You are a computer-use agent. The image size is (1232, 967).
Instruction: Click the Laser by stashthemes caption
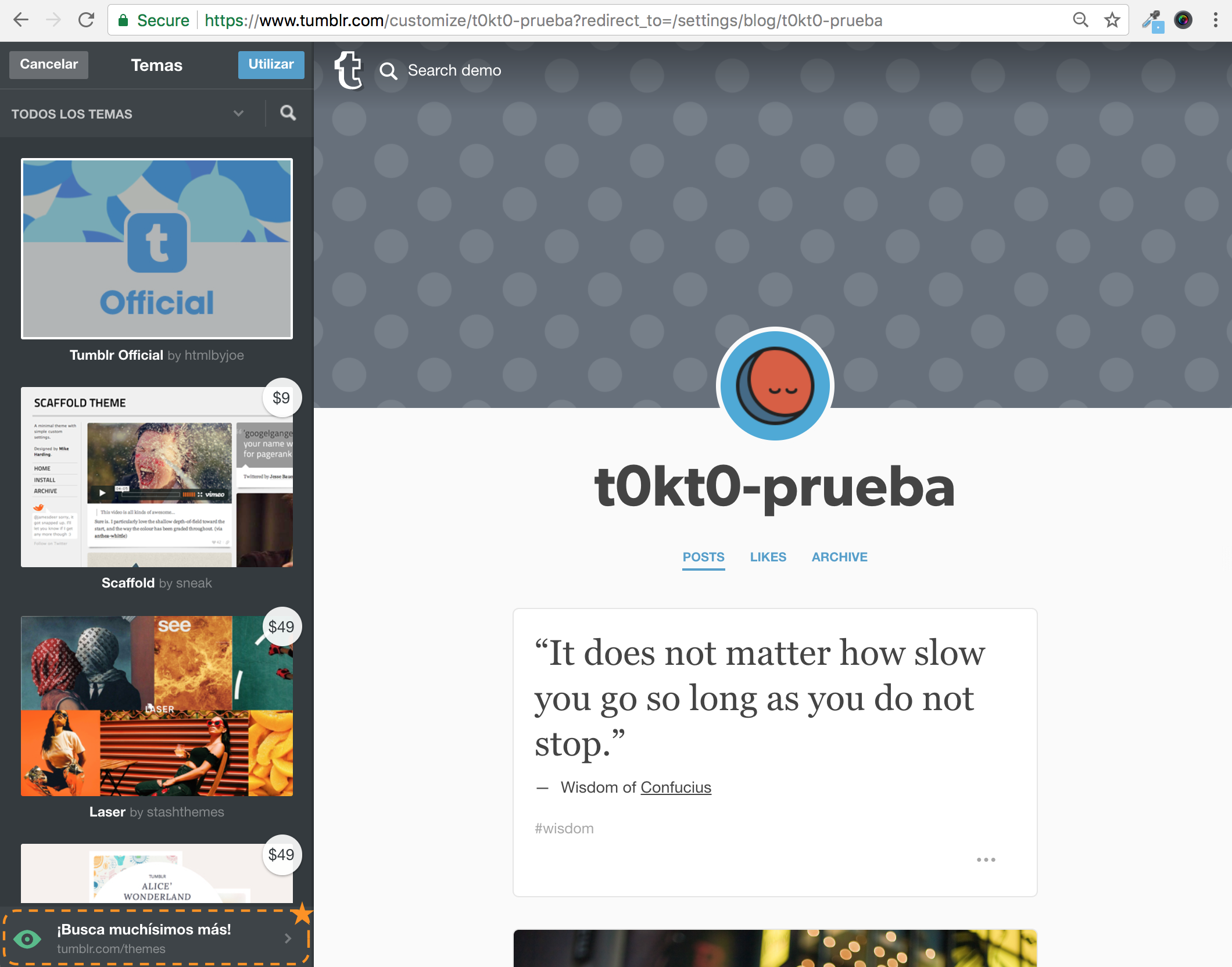(x=157, y=812)
